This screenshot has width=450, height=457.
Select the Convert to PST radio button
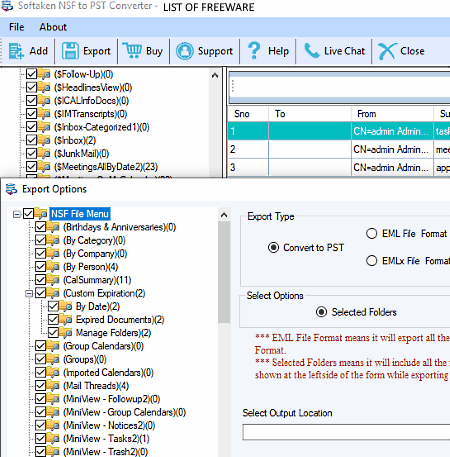click(273, 248)
